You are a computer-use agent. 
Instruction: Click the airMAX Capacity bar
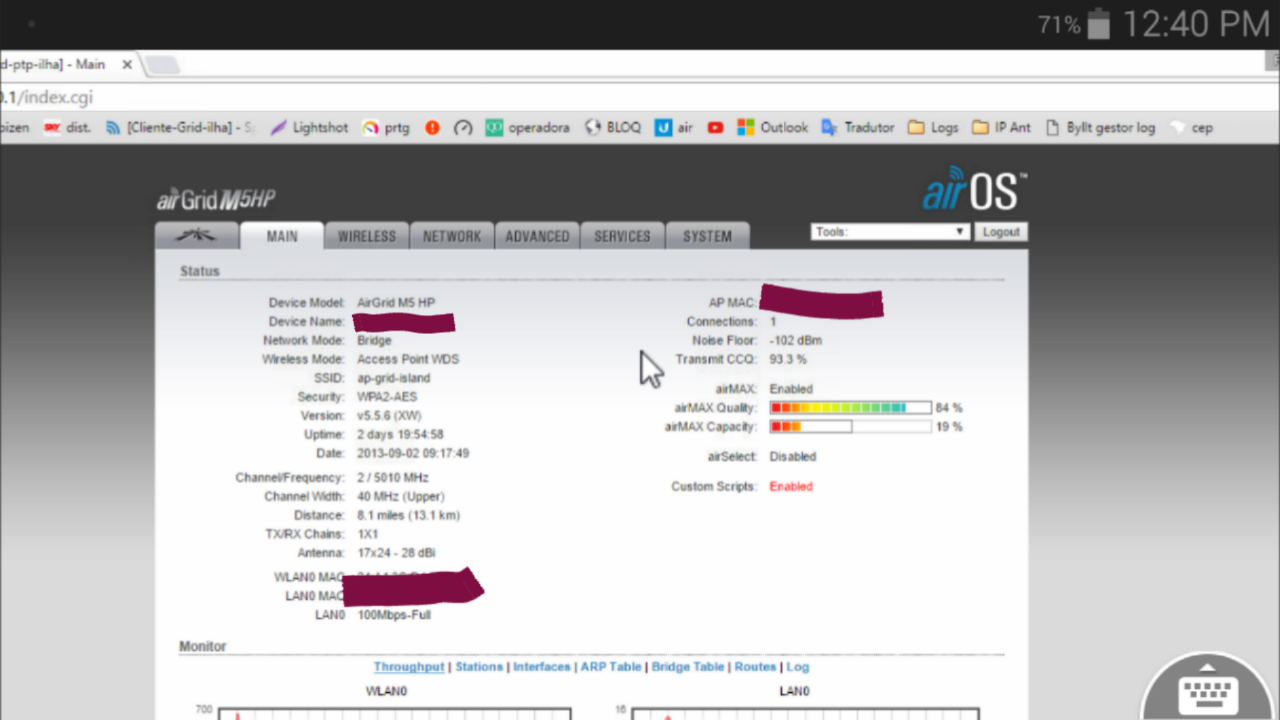(850, 427)
